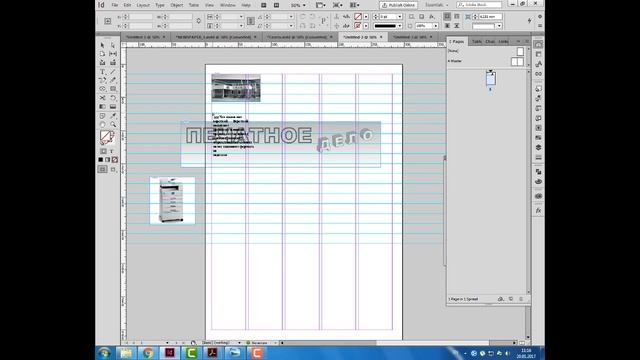Select the Gradient Swatch tool
This screenshot has height=360, width=640.
coord(102,107)
